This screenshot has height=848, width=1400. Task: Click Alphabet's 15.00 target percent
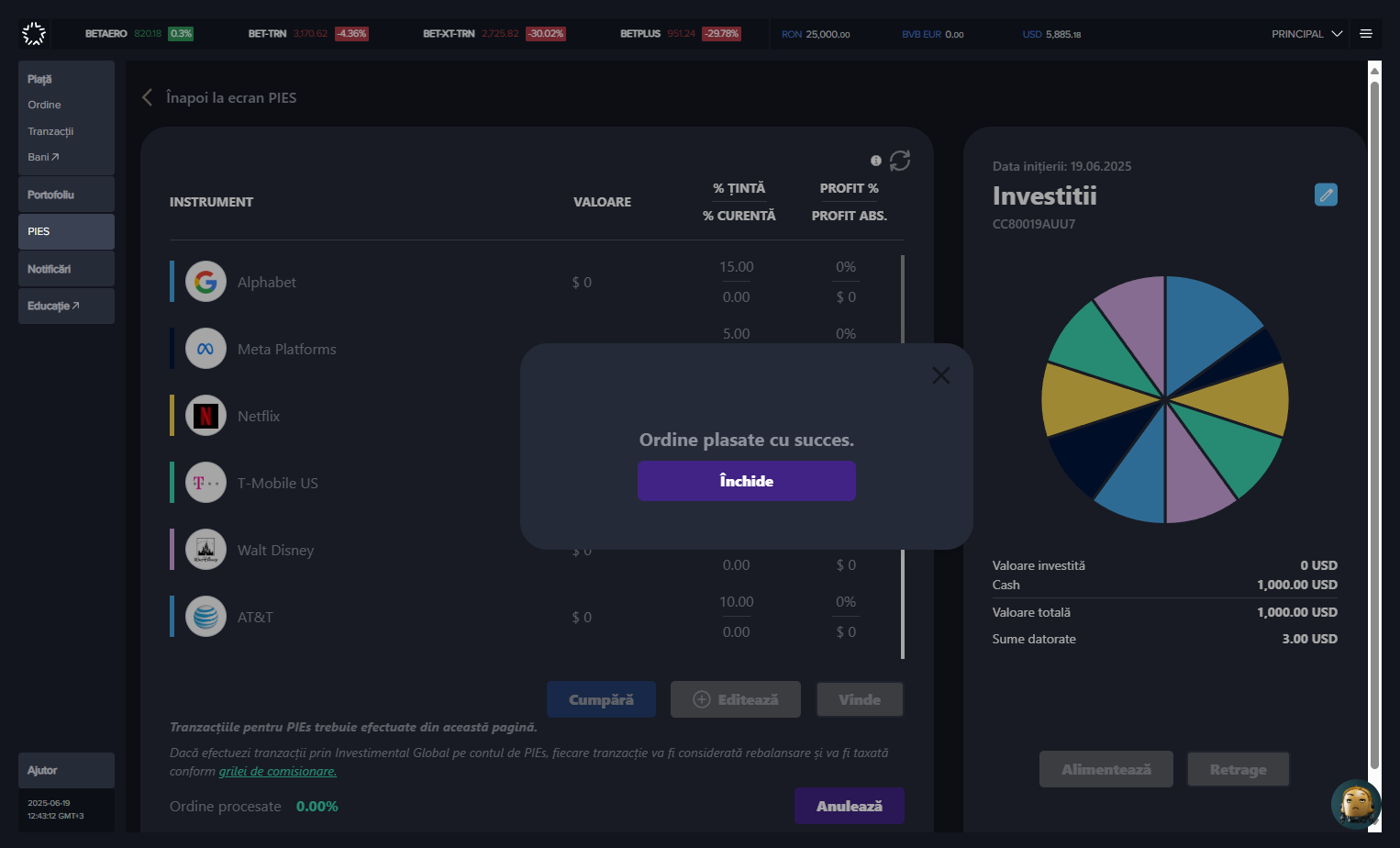point(737,267)
